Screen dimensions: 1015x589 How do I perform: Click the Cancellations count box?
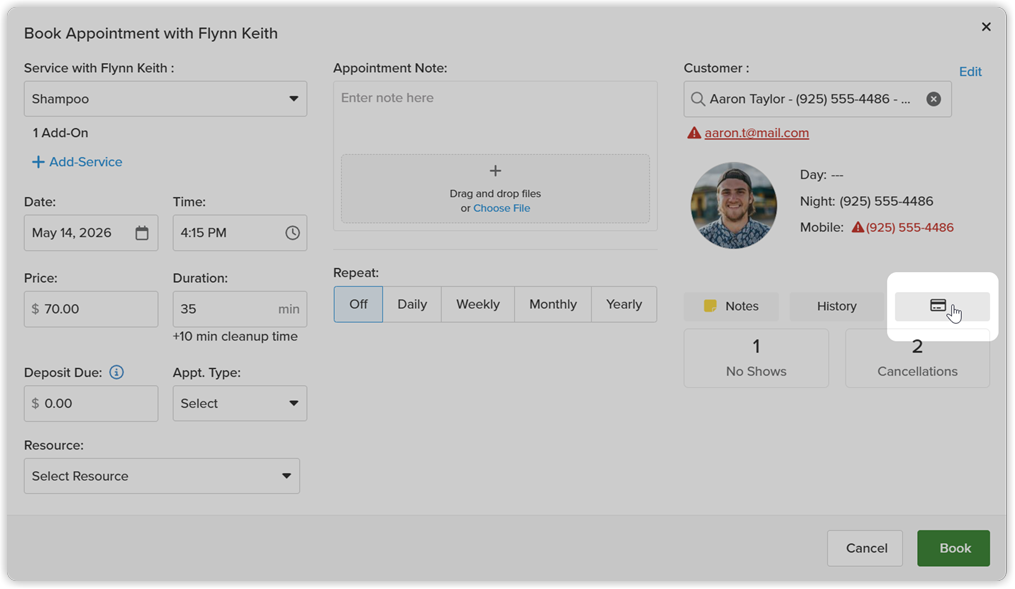coord(917,358)
